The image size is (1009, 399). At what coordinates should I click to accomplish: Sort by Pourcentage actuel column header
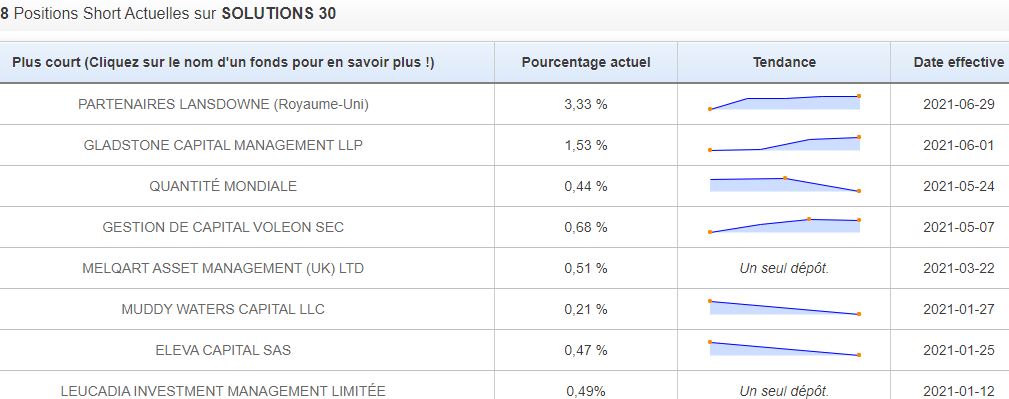pos(586,62)
